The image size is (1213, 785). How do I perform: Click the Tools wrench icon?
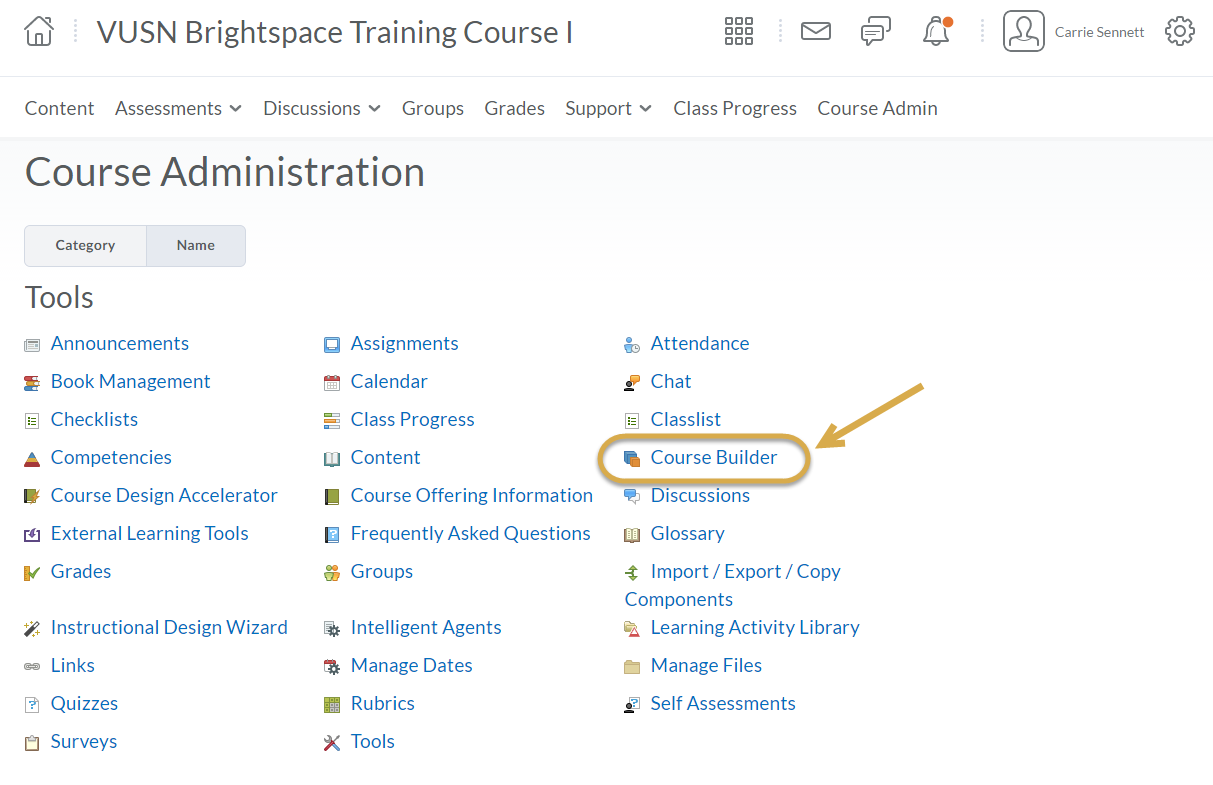point(332,743)
